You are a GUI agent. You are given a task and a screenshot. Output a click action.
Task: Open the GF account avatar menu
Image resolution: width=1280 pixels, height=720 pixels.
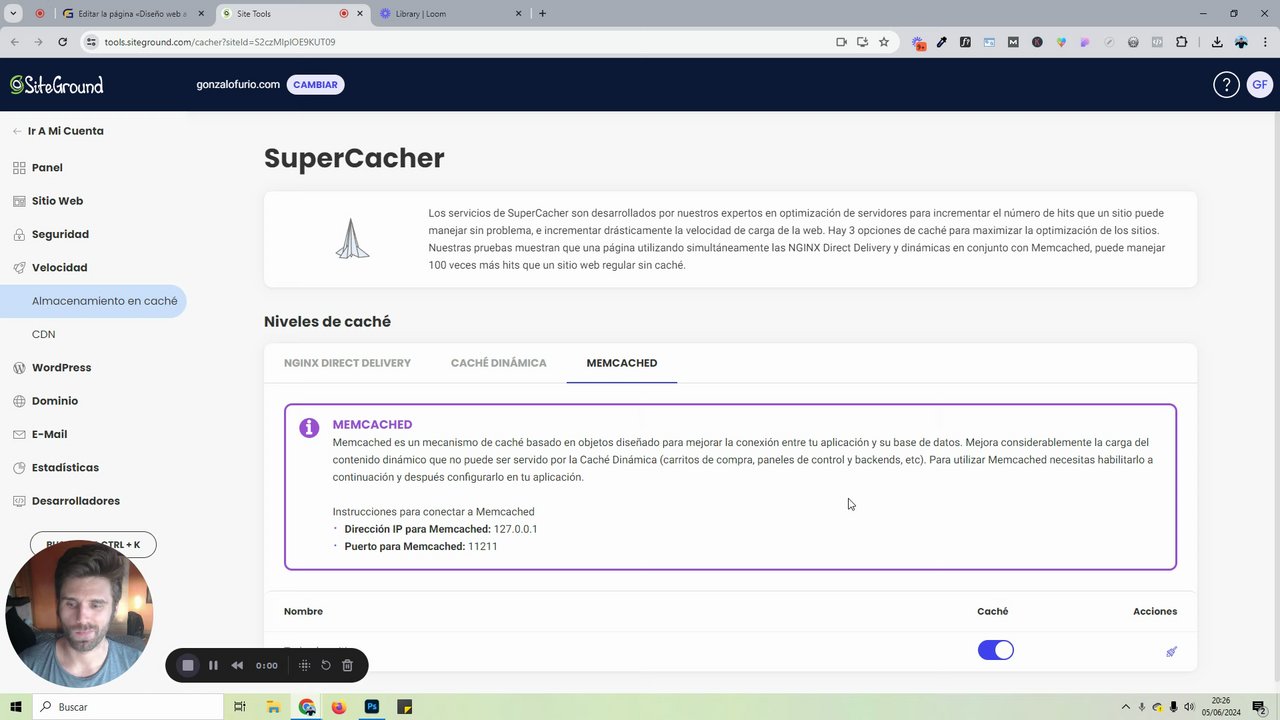(x=1259, y=85)
